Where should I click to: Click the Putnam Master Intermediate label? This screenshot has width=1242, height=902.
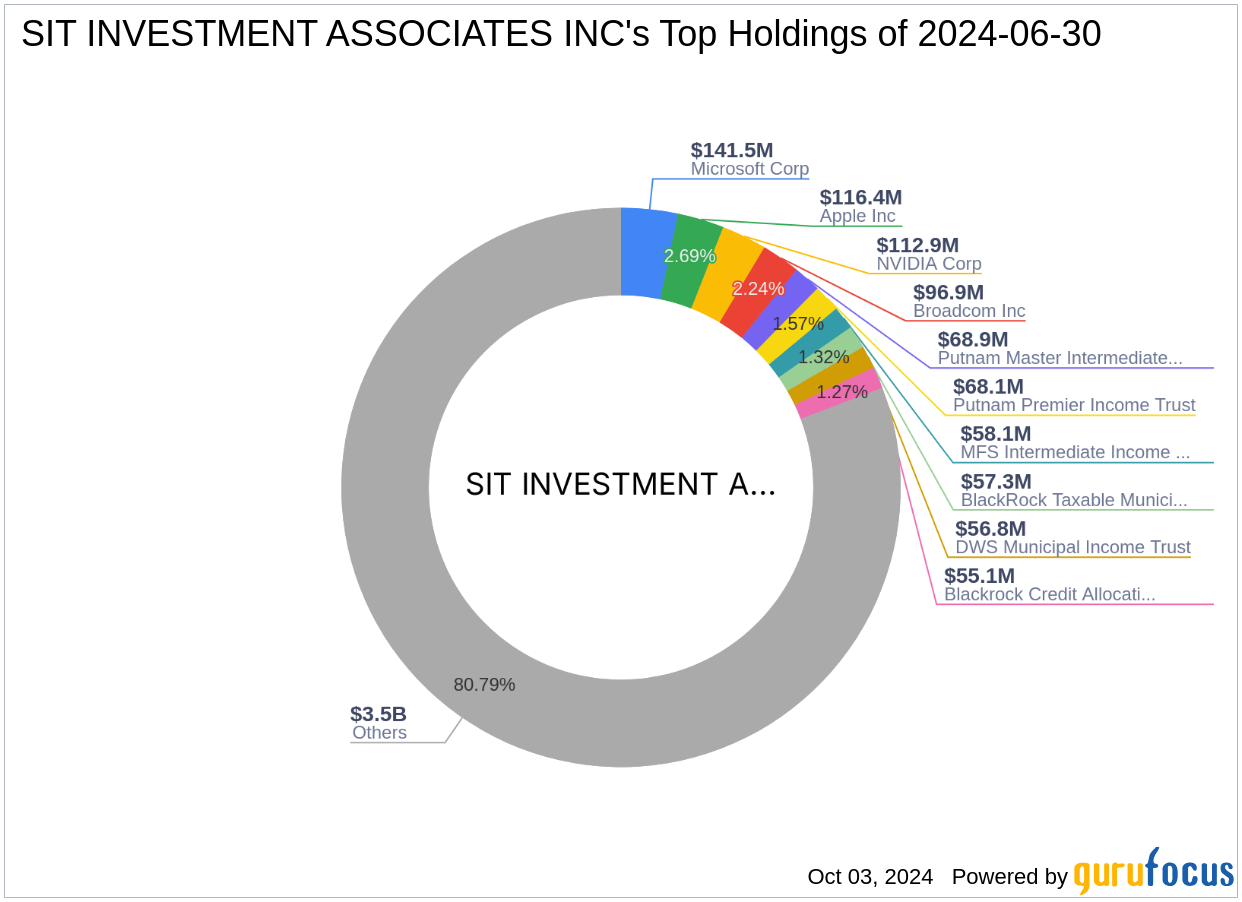point(1060,358)
